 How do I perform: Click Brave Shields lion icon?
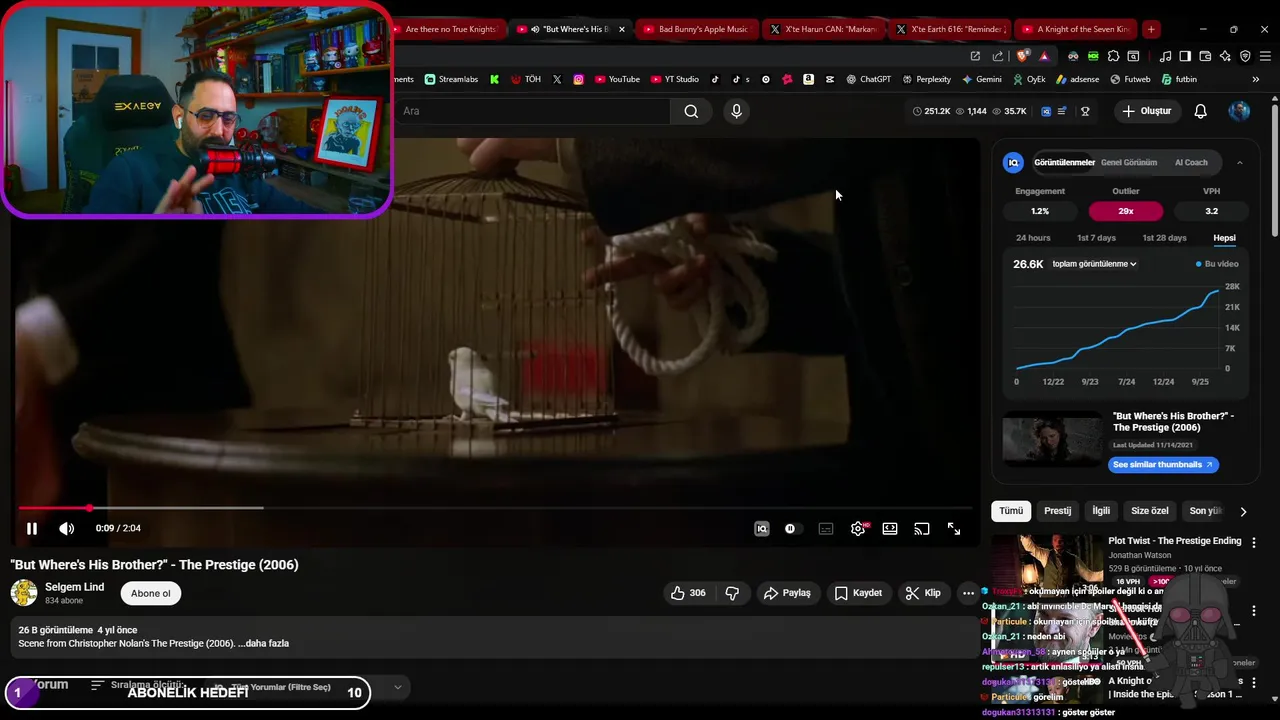pyautogui.click(x=1022, y=56)
